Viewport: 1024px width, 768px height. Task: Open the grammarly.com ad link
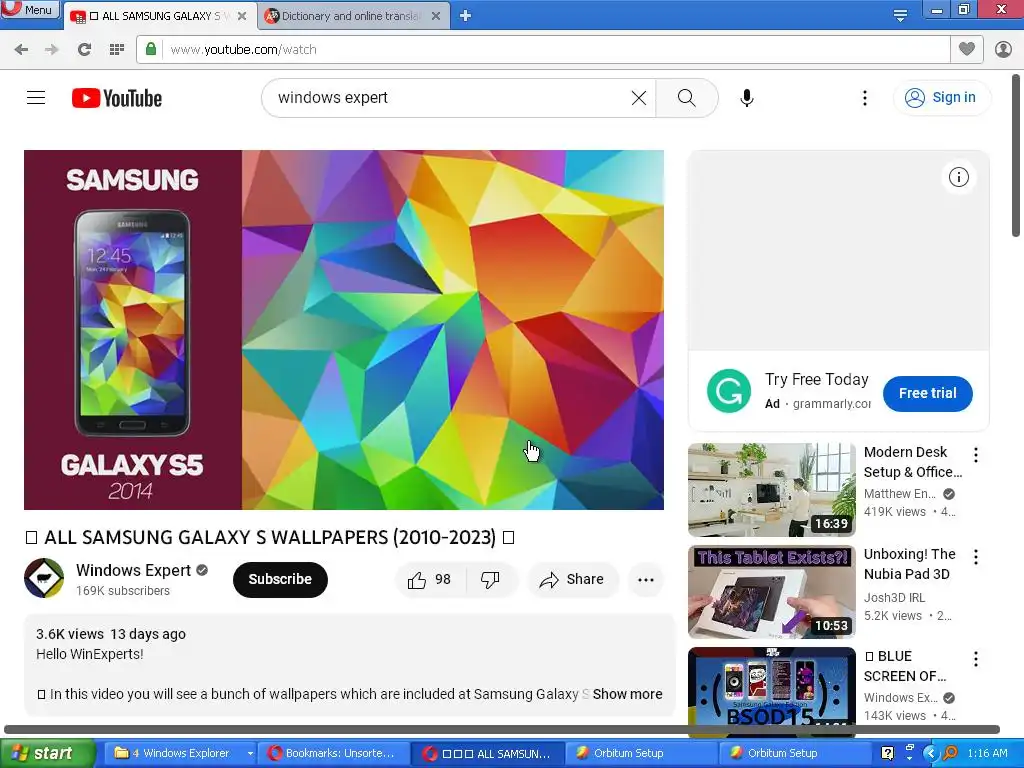pyautogui.click(x=831, y=404)
